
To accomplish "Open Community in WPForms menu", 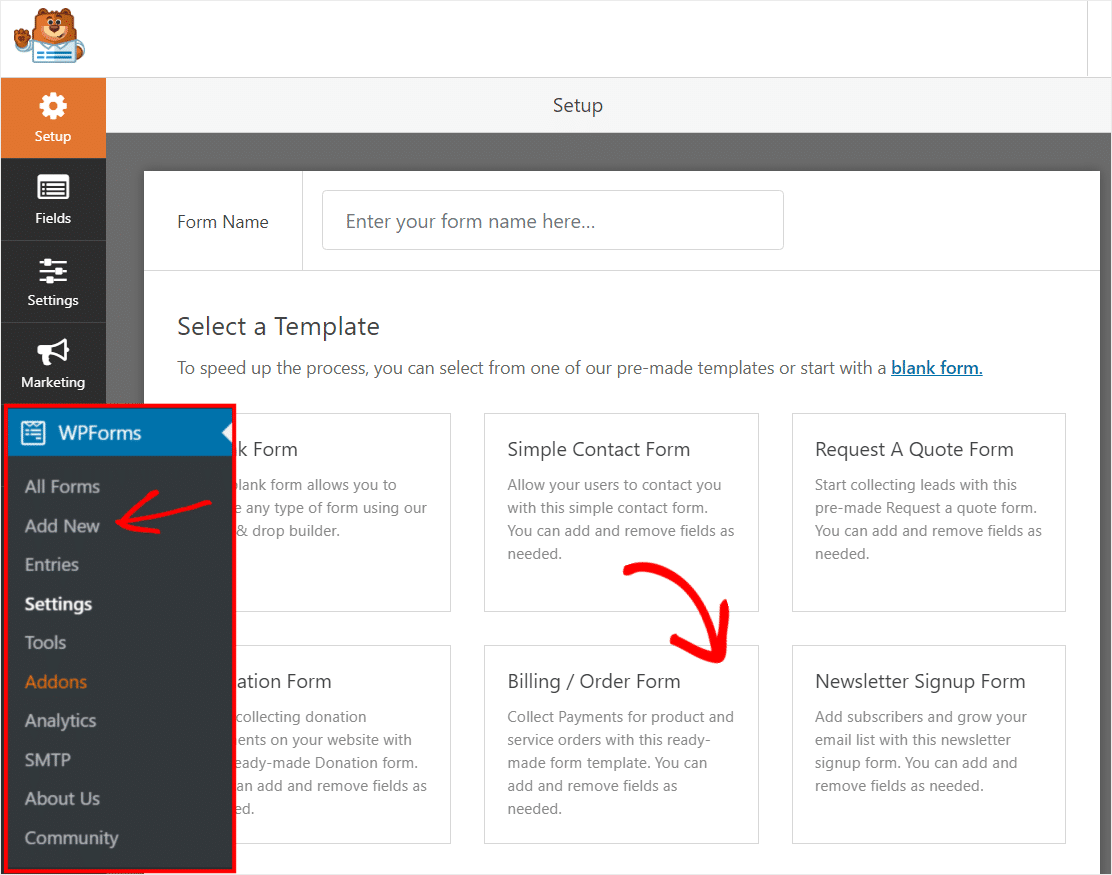I will [71, 838].
